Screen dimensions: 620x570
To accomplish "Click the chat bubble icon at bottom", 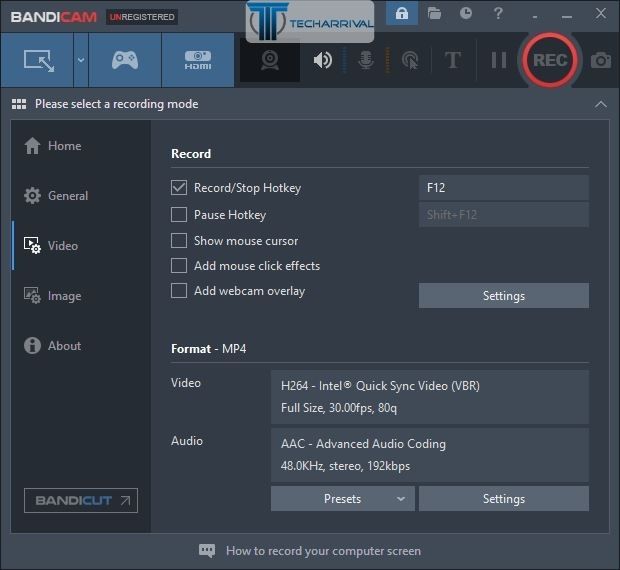I will pos(207,551).
